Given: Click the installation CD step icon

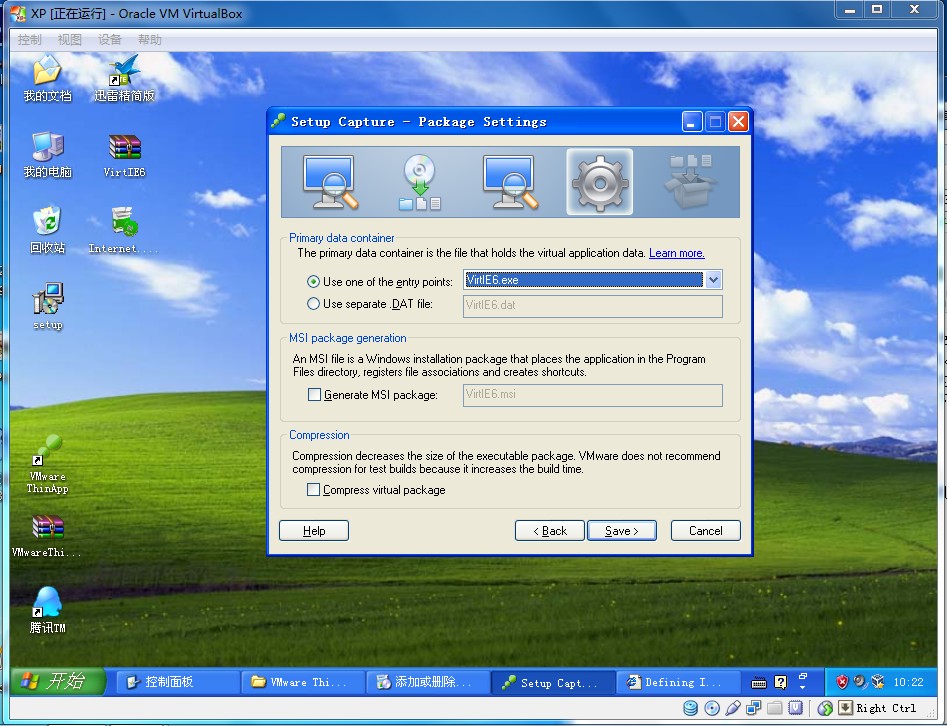Looking at the screenshot, I should 420,182.
